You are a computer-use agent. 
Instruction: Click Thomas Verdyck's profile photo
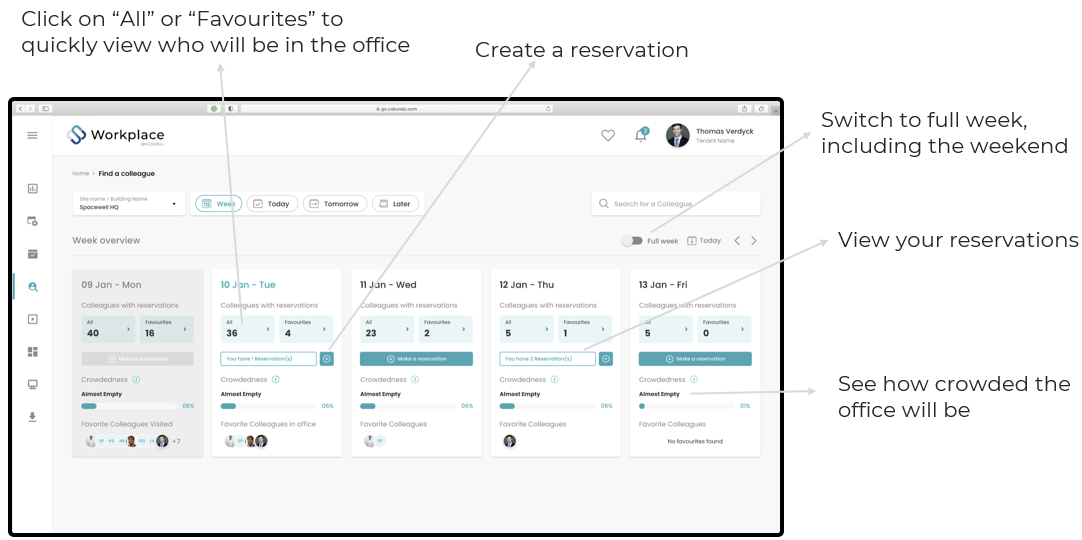coord(678,135)
